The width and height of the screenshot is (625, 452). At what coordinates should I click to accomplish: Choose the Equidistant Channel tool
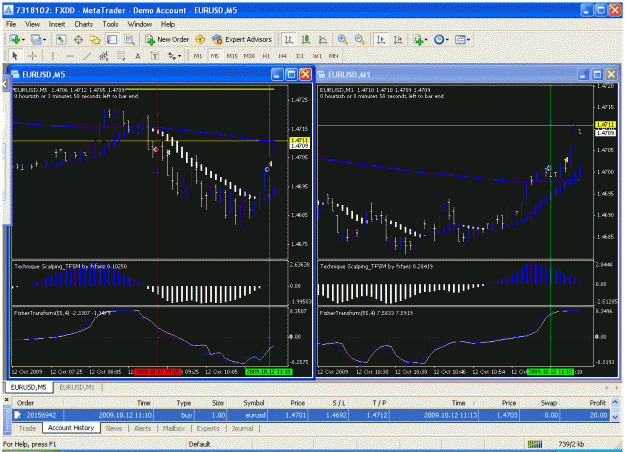[104, 56]
